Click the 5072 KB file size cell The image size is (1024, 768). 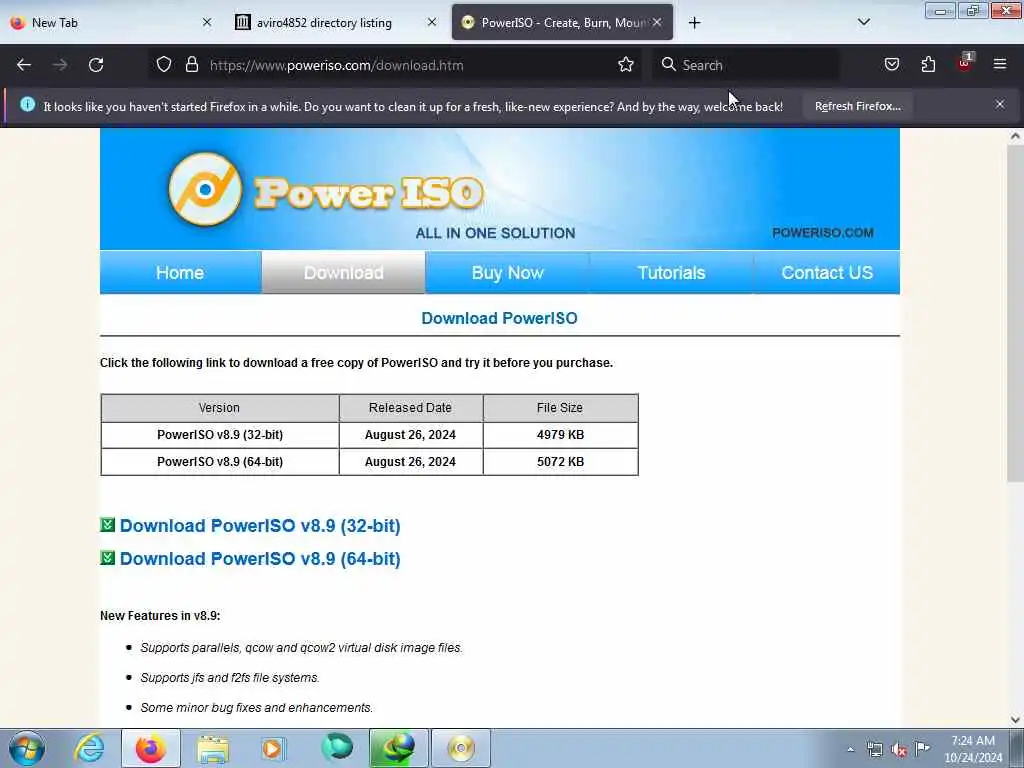pyautogui.click(x=560, y=462)
